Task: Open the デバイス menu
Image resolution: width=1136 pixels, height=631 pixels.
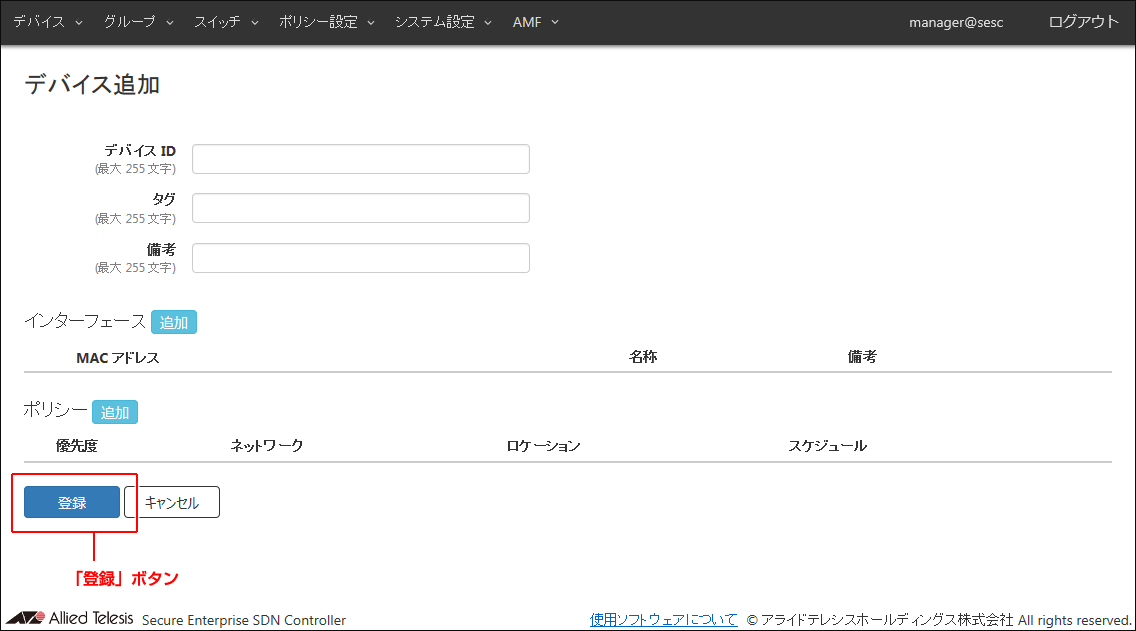Action: pos(48,22)
